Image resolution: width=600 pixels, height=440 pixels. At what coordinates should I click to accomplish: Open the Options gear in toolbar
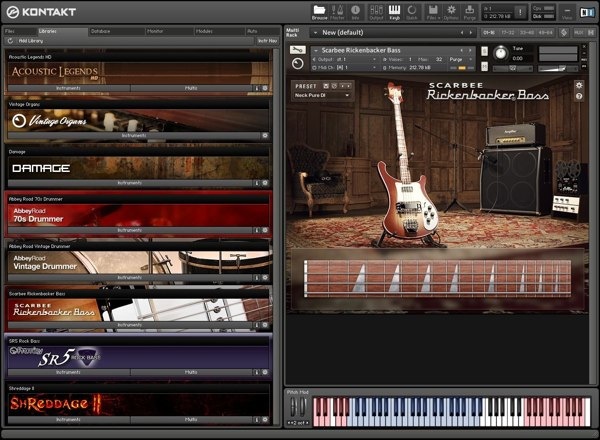tap(451, 12)
